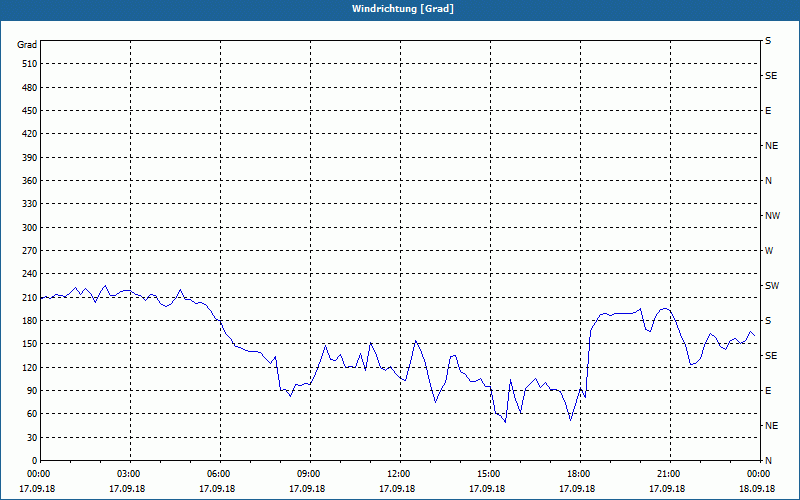Click the 120 y-axis value
The height and width of the screenshot is (500, 800).
click(29, 367)
